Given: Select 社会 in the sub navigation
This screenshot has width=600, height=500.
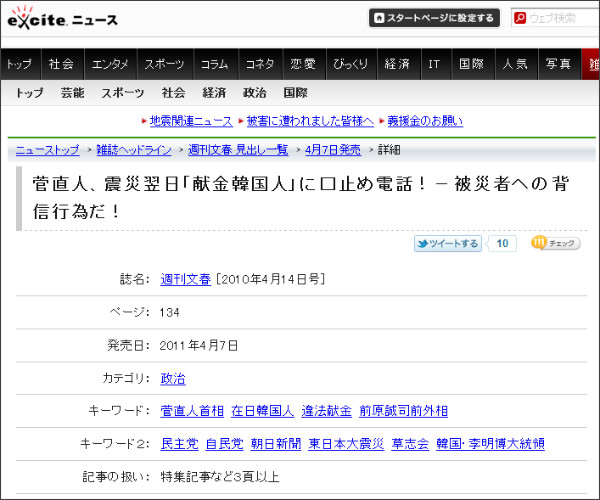Looking at the screenshot, I should (x=173, y=93).
